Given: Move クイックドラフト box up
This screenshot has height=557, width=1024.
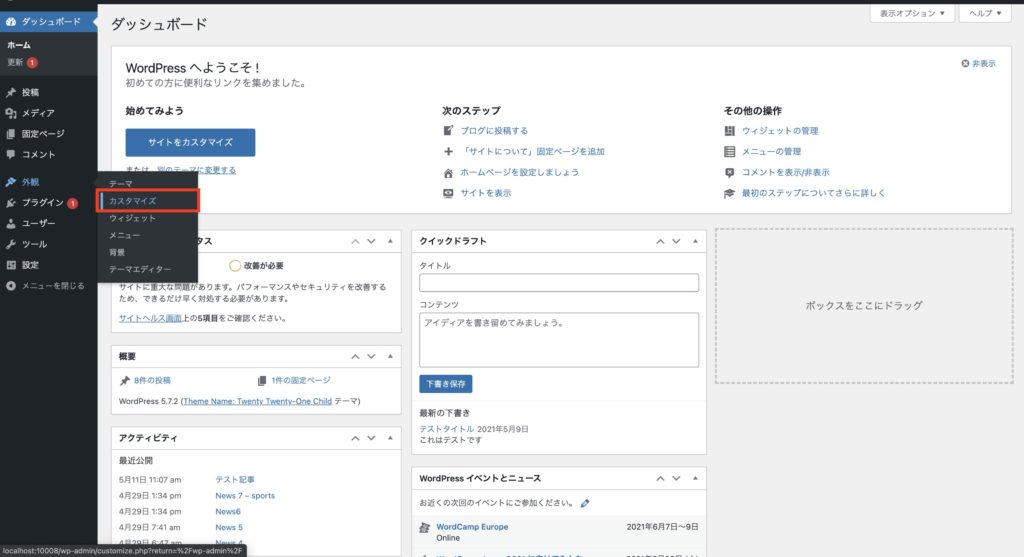Looking at the screenshot, I should (660, 241).
